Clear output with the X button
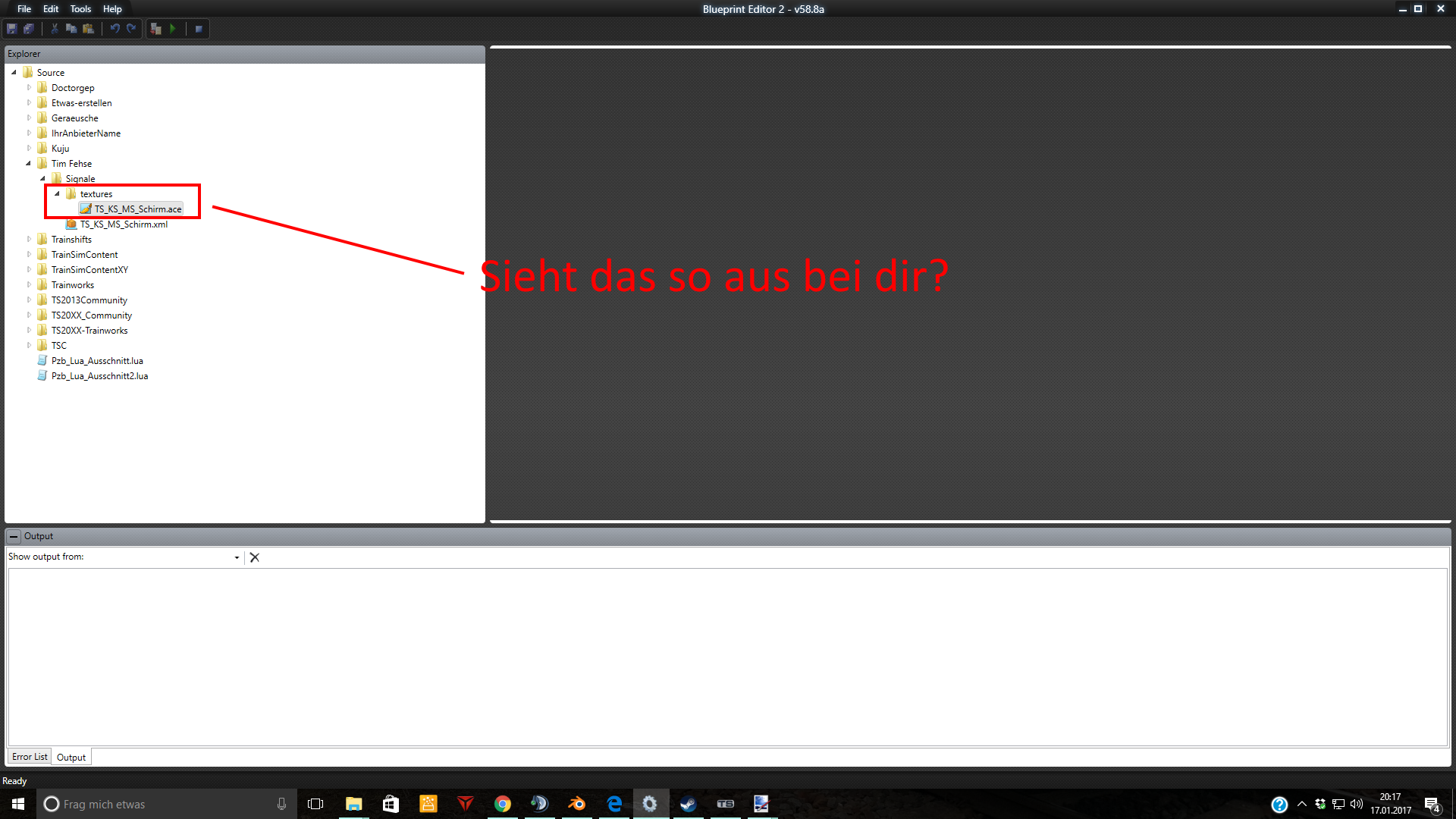The image size is (1456, 819). point(255,557)
